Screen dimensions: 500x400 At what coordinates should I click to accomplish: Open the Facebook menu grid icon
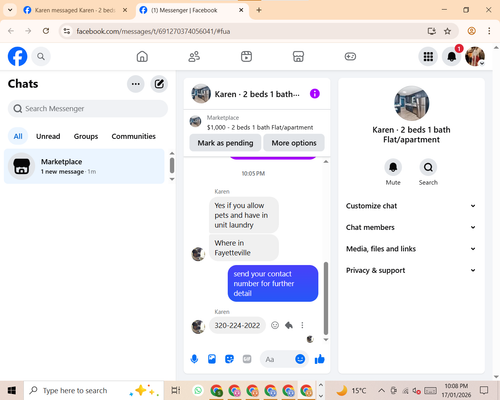coord(428,57)
